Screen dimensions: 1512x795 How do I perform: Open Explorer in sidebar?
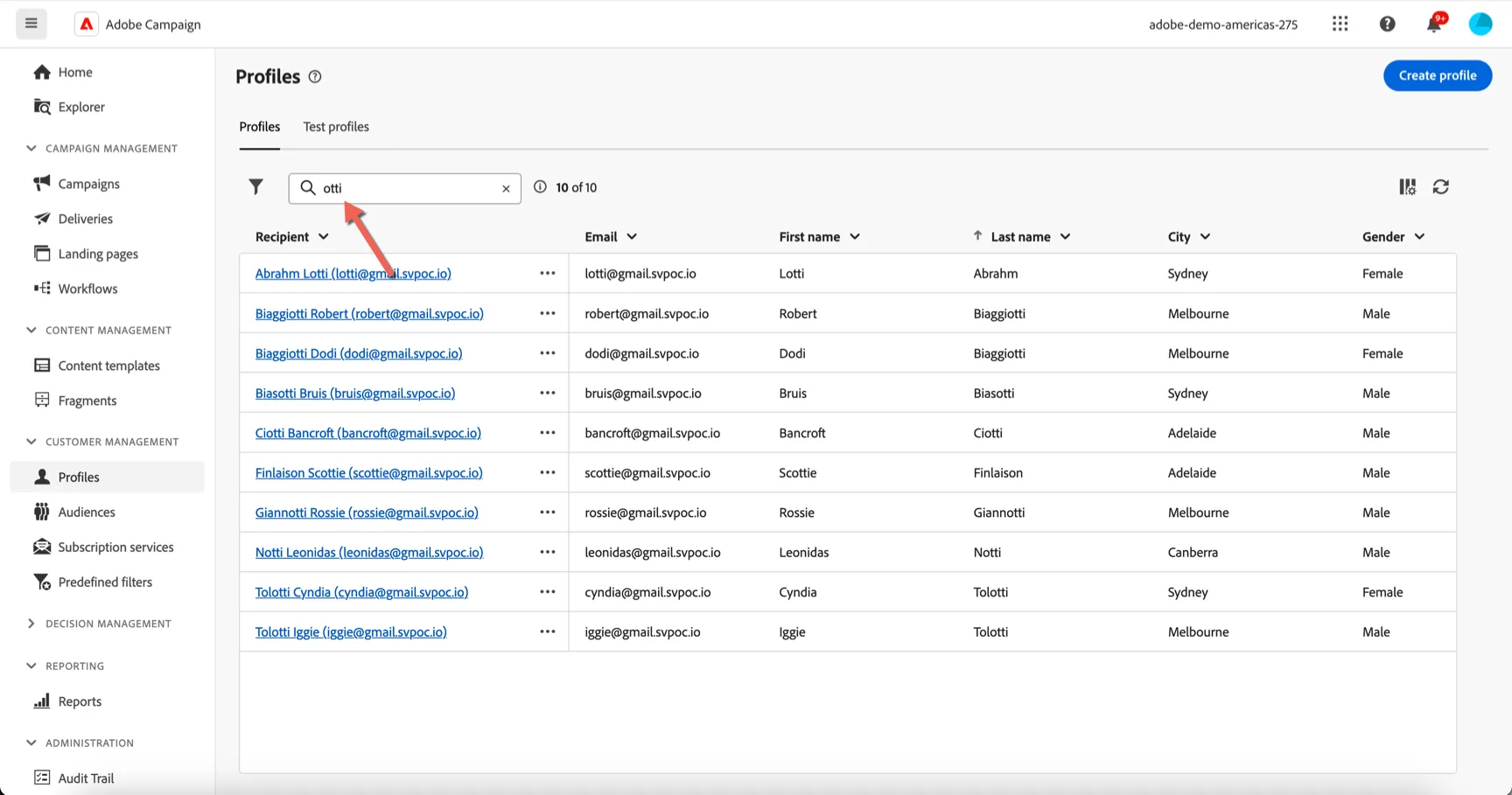[x=81, y=107]
